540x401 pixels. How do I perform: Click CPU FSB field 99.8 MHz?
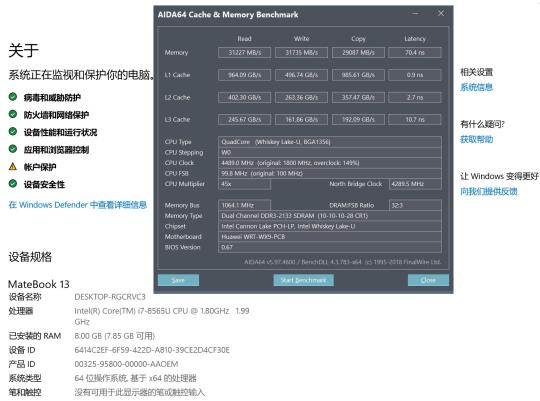pyautogui.click(x=330, y=173)
